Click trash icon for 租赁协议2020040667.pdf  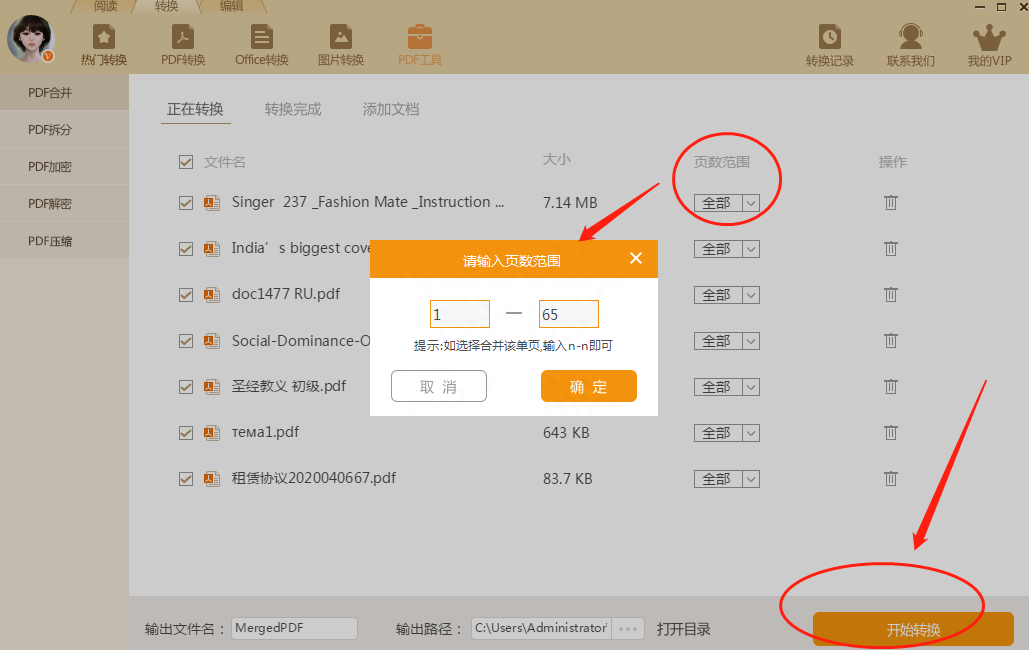pos(890,479)
